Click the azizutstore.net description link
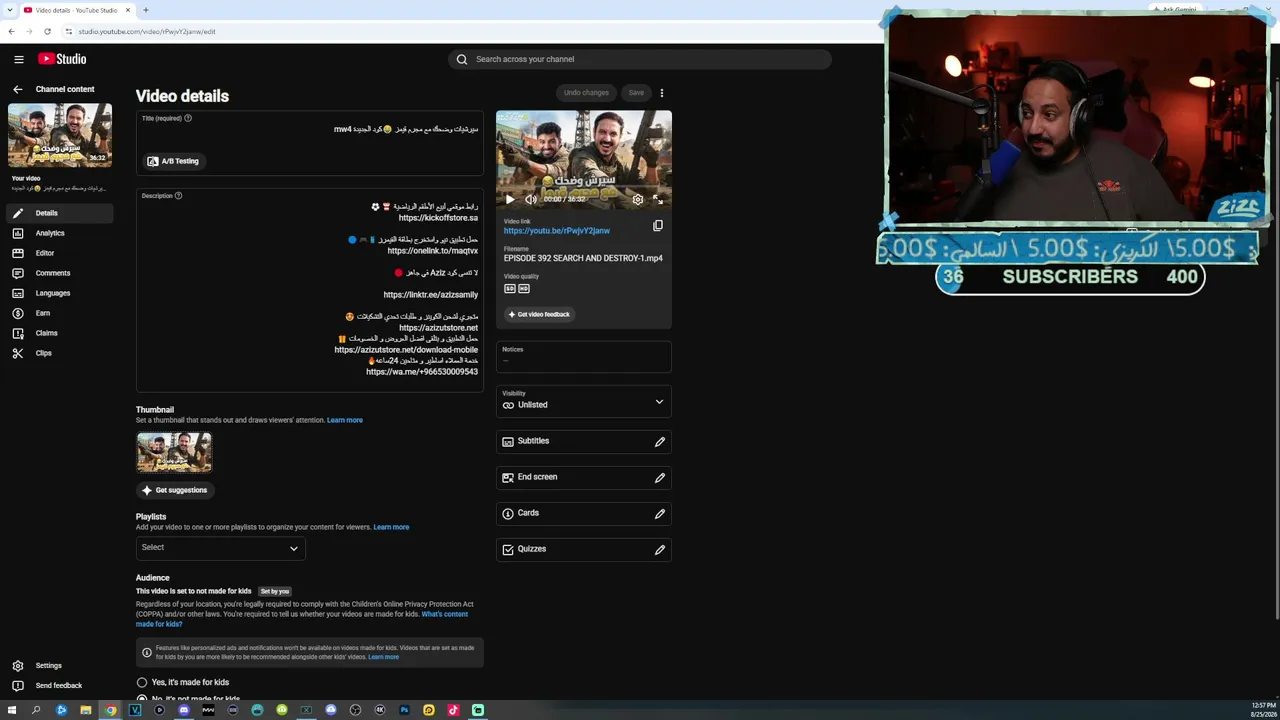Screen dimensions: 1280x720 coord(438,328)
